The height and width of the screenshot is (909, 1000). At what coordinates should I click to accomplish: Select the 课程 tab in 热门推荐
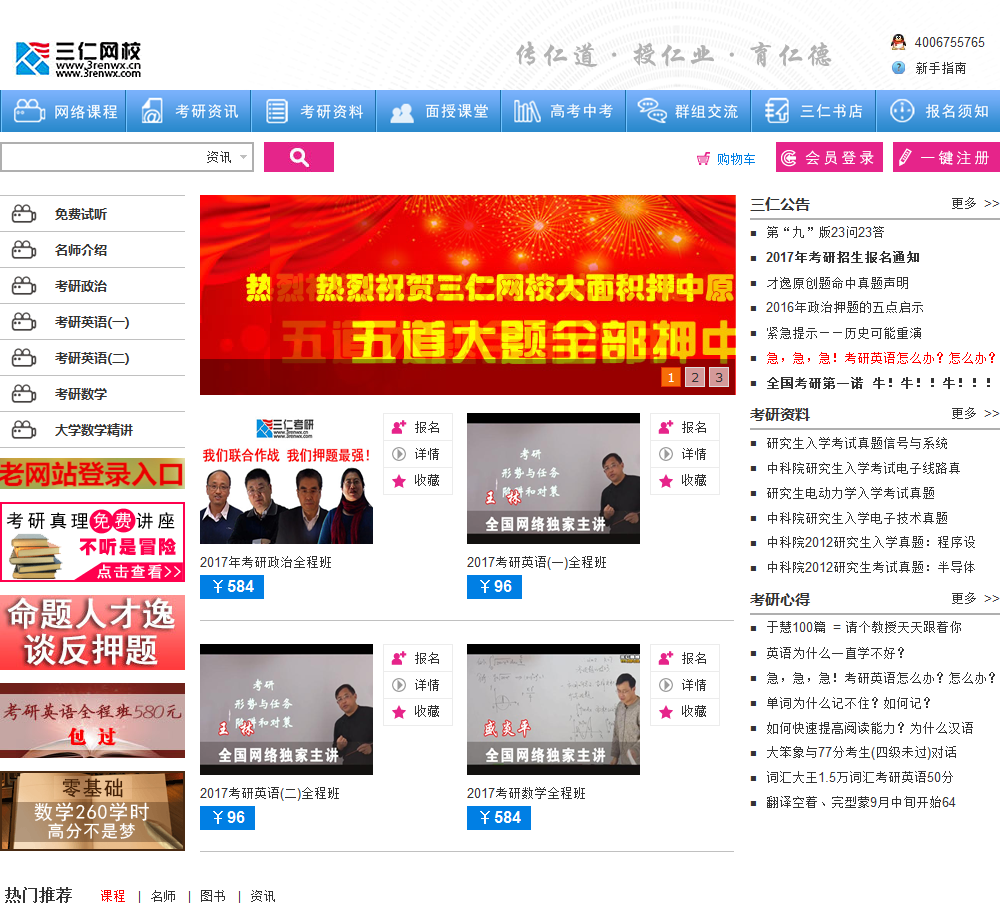(x=113, y=896)
